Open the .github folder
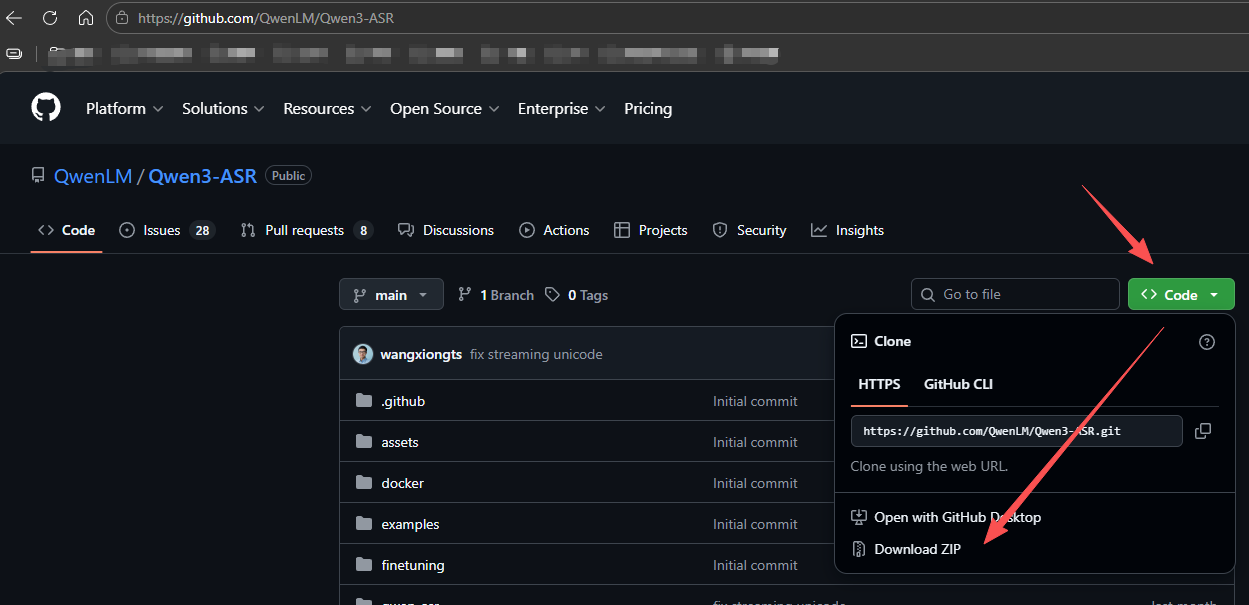1249x605 pixels. point(403,401)
